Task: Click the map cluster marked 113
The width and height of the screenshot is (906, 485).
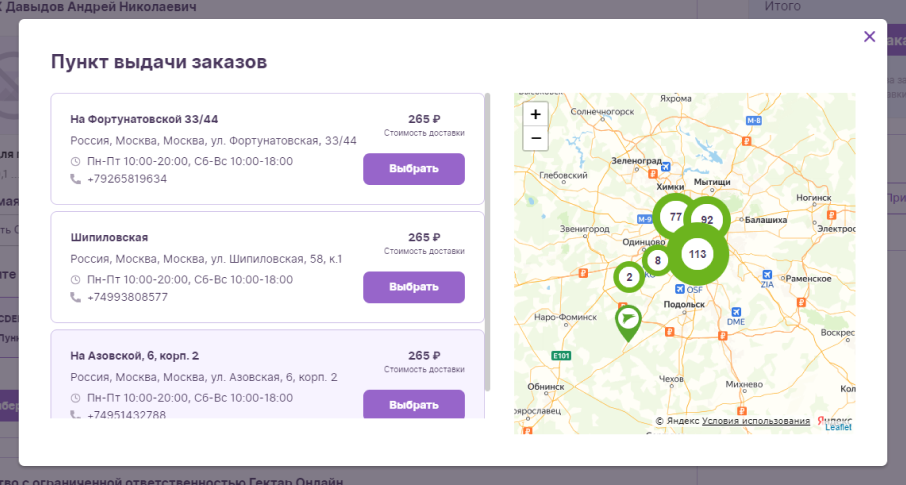Action: [x=698, y=255]
